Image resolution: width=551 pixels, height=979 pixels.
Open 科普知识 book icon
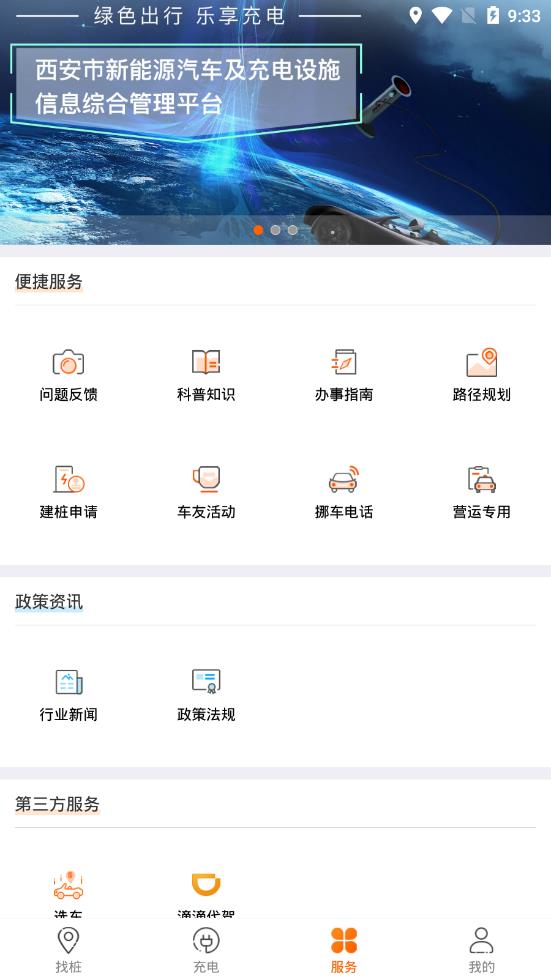(x=206, y=362)
